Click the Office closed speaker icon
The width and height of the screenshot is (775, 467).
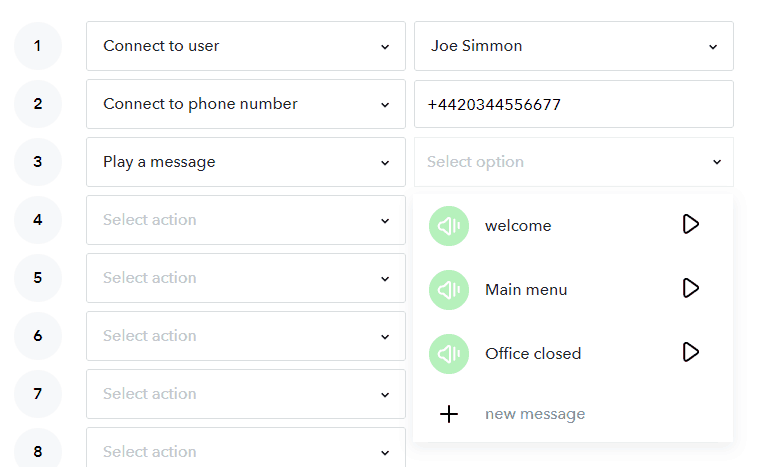[x=449, y=354]
